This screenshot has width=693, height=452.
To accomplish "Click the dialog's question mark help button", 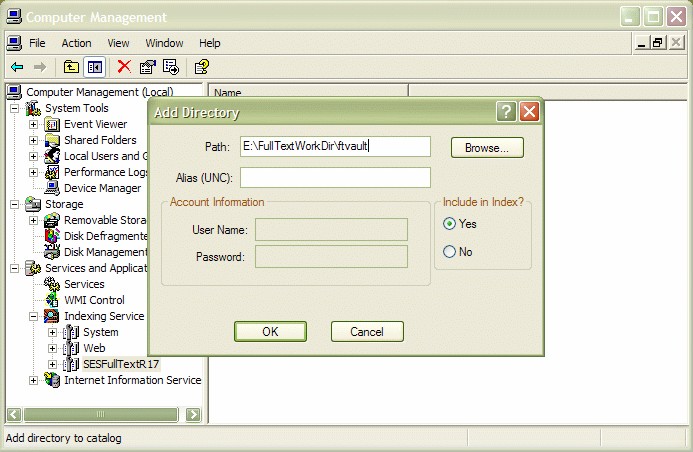I will [507, 112].
